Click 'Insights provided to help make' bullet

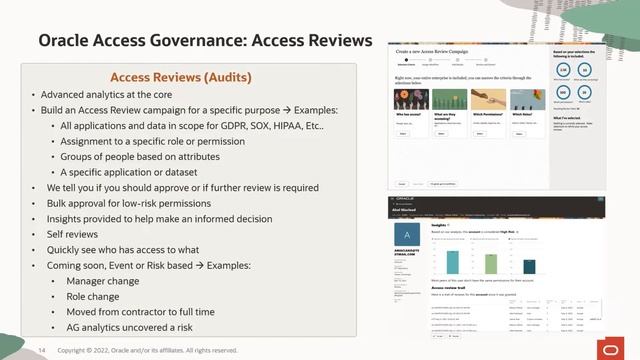coord(159,219)
